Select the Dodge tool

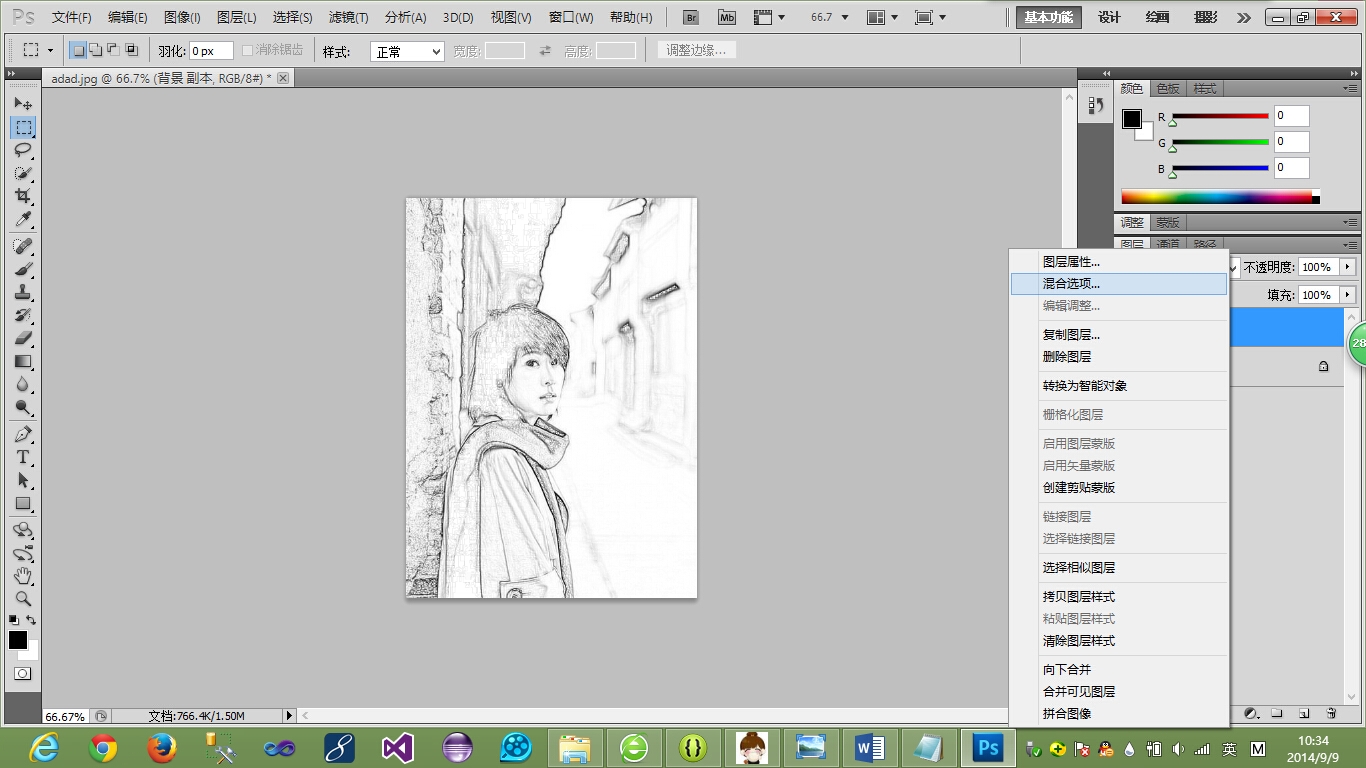pyautogui.click(x=23, y=407)
